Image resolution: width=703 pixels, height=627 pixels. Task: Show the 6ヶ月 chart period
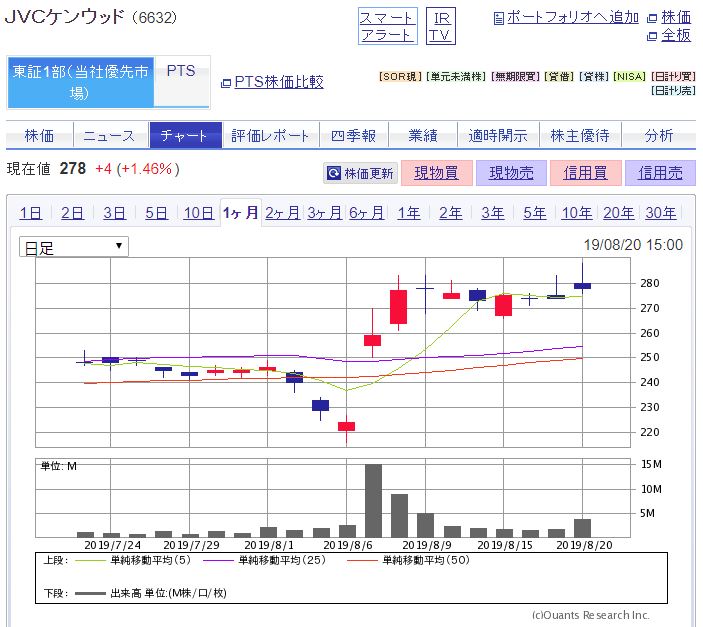click(367, 213)
